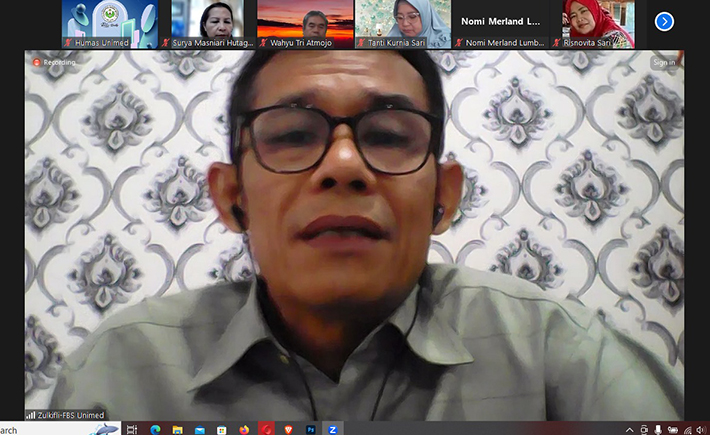
Task: Click the Sign in button
Action: click(x=664, y=62)
